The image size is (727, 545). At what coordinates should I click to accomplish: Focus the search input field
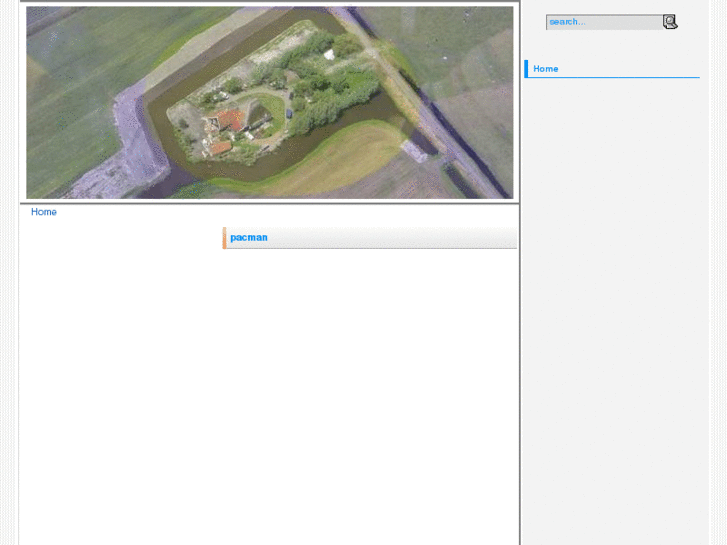click(604, 22)
